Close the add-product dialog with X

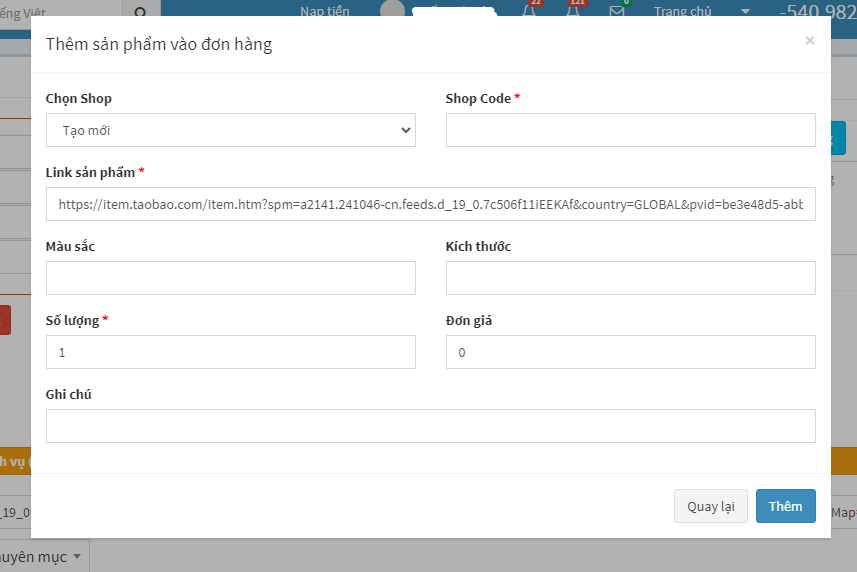809,41
